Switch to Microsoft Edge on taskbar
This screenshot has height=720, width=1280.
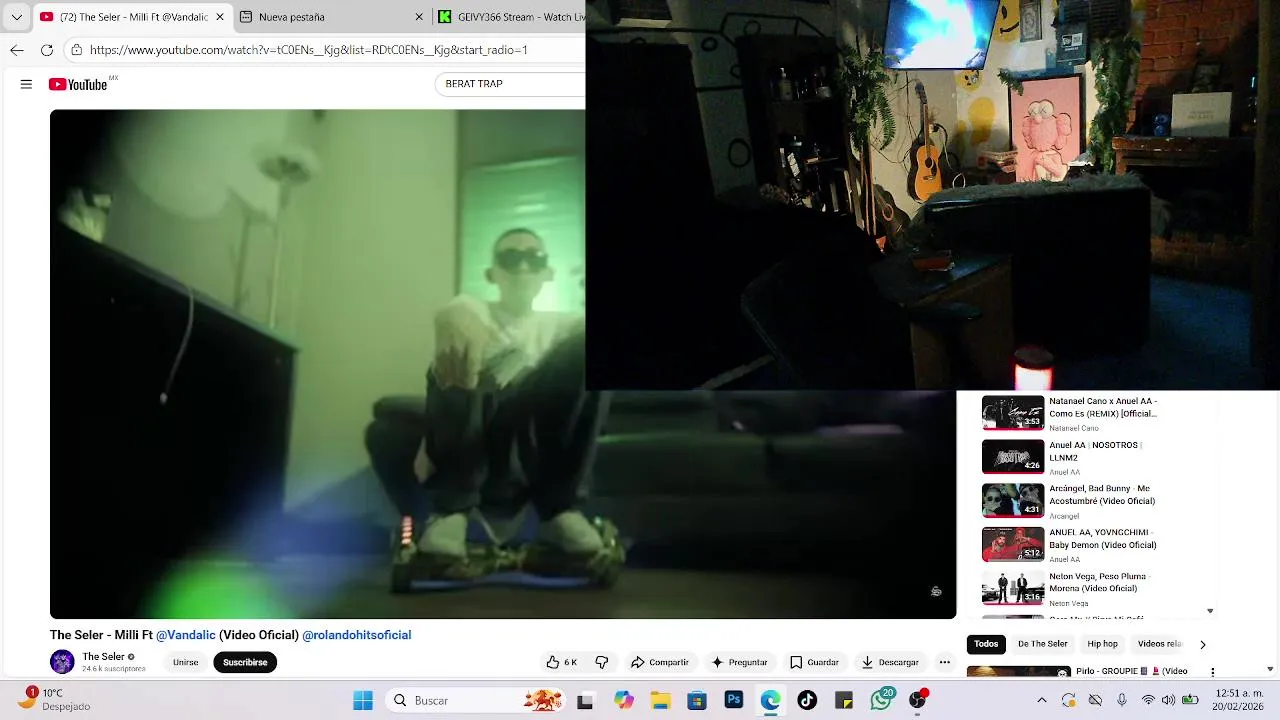[x=770, y=700]
